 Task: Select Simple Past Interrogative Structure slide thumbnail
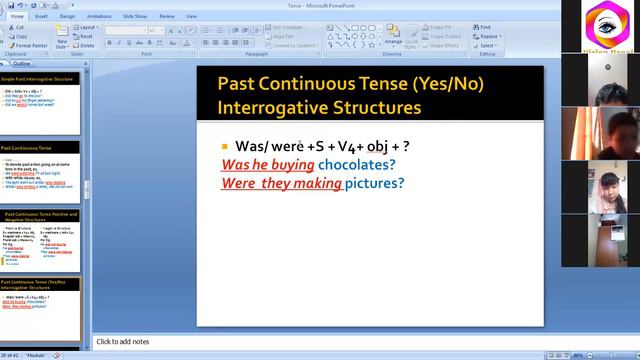pyautogui.click(x=40, y=104)
